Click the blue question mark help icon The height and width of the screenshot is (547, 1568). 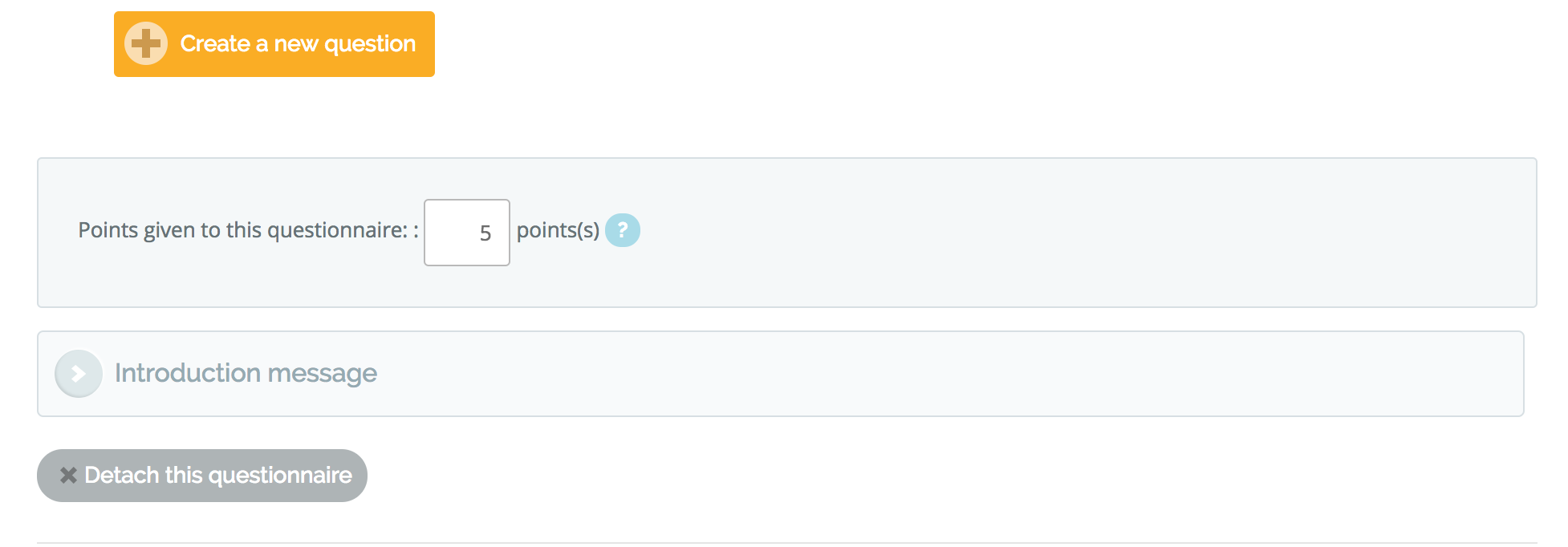pos(622,230)
